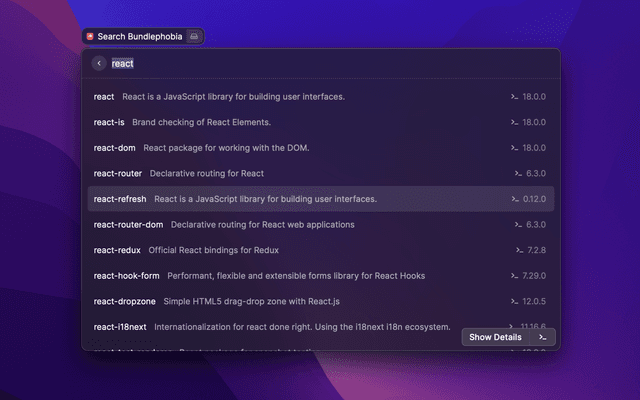The width and height of the screenshot is (640, 400).
Task: Click the Search Bundlephobia title label
Action: click(140, 36)
